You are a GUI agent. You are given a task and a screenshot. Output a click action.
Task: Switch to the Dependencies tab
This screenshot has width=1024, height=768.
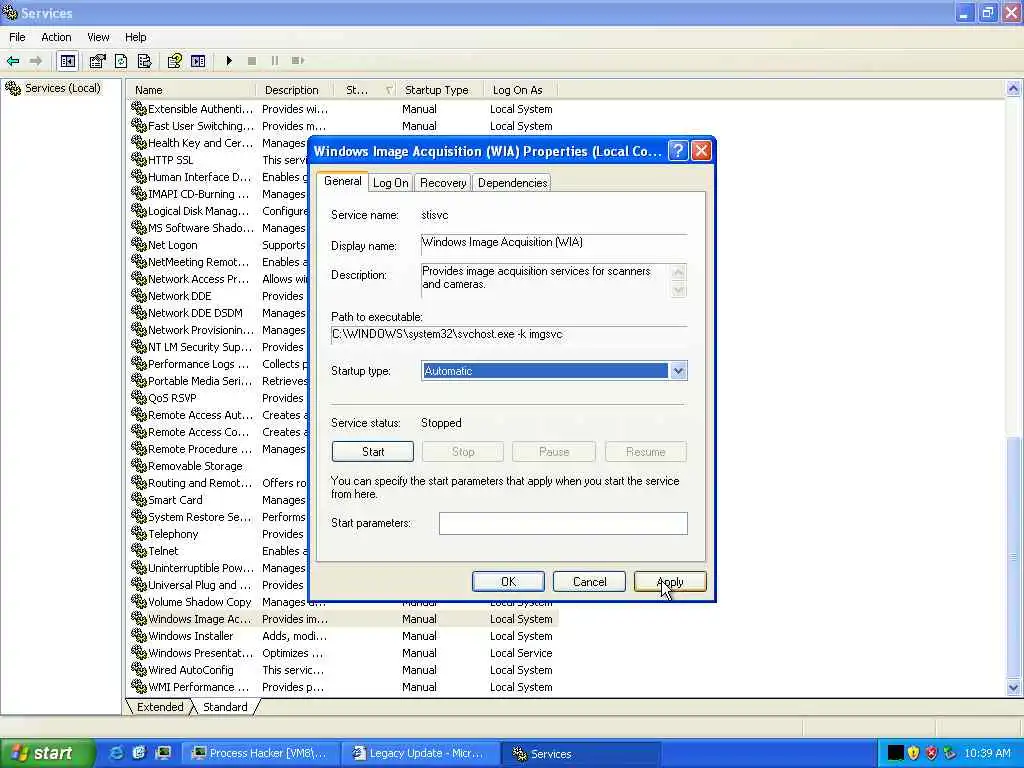click(513, 183)
